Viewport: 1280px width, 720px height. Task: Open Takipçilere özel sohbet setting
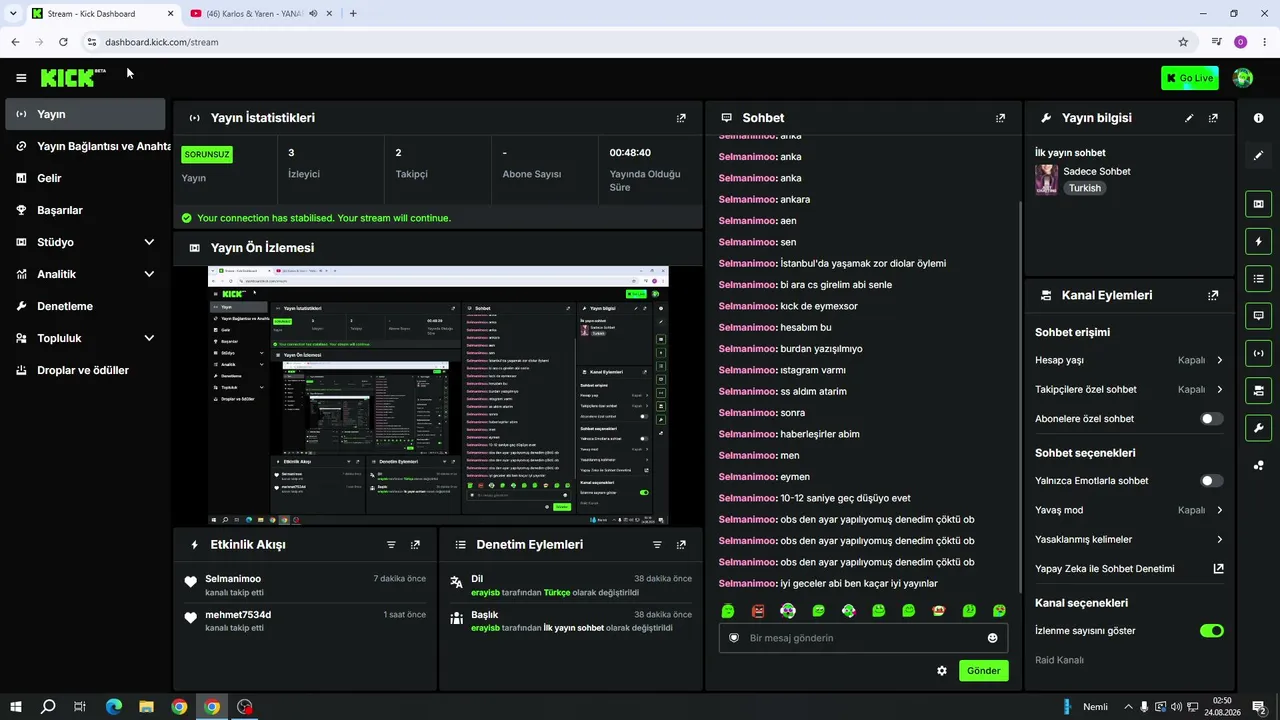pos(1129,389)
